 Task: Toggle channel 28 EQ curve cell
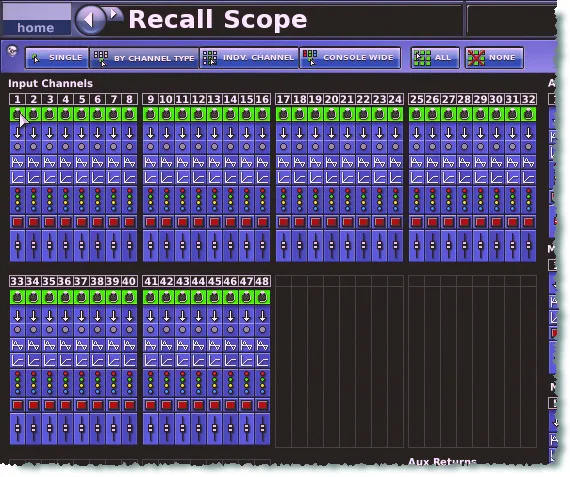(465, 162)
